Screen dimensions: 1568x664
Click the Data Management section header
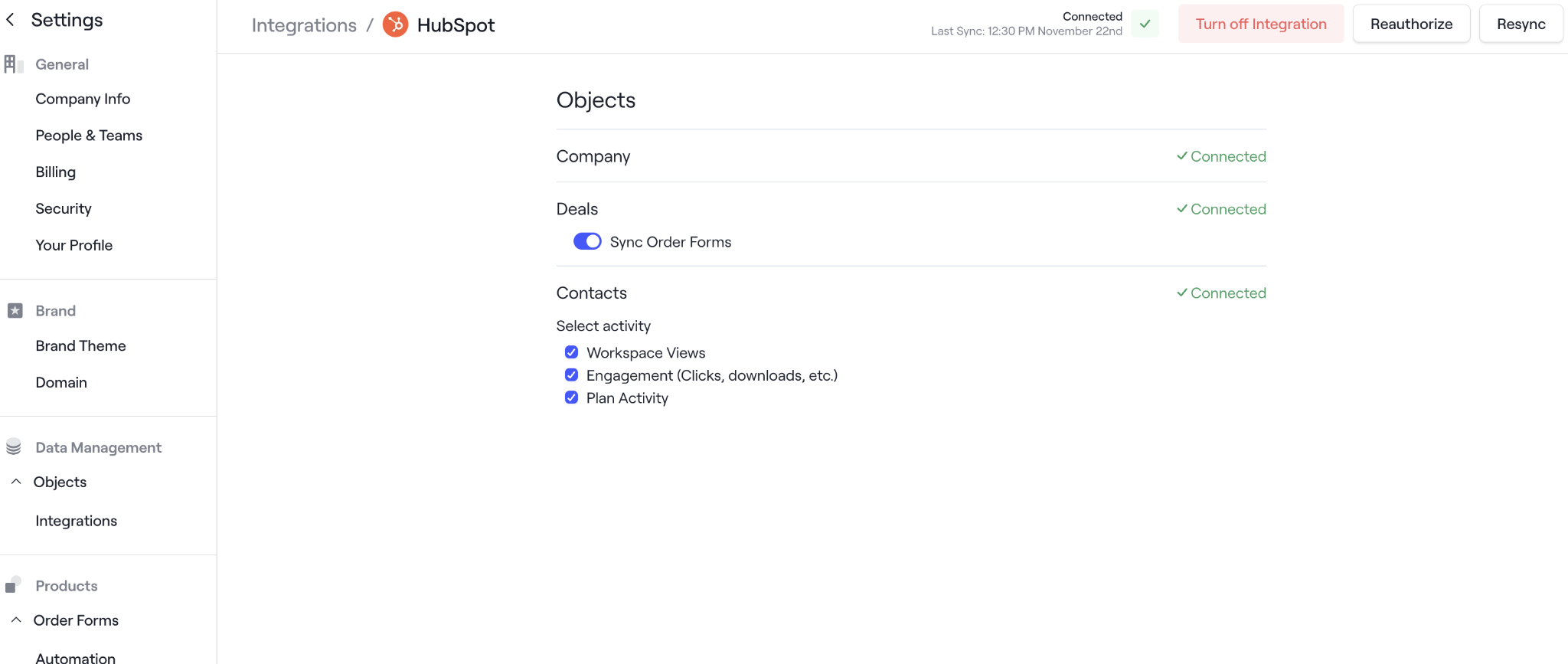[x=98, y=447]
